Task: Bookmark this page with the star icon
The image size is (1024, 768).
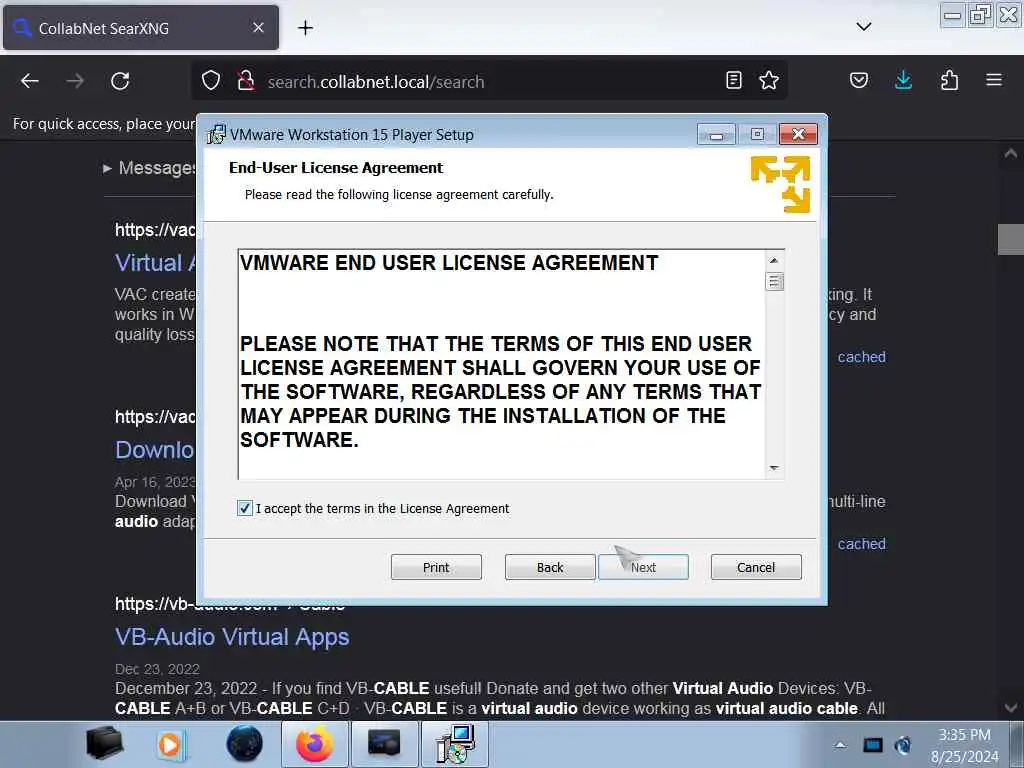Action: [769, 80]
